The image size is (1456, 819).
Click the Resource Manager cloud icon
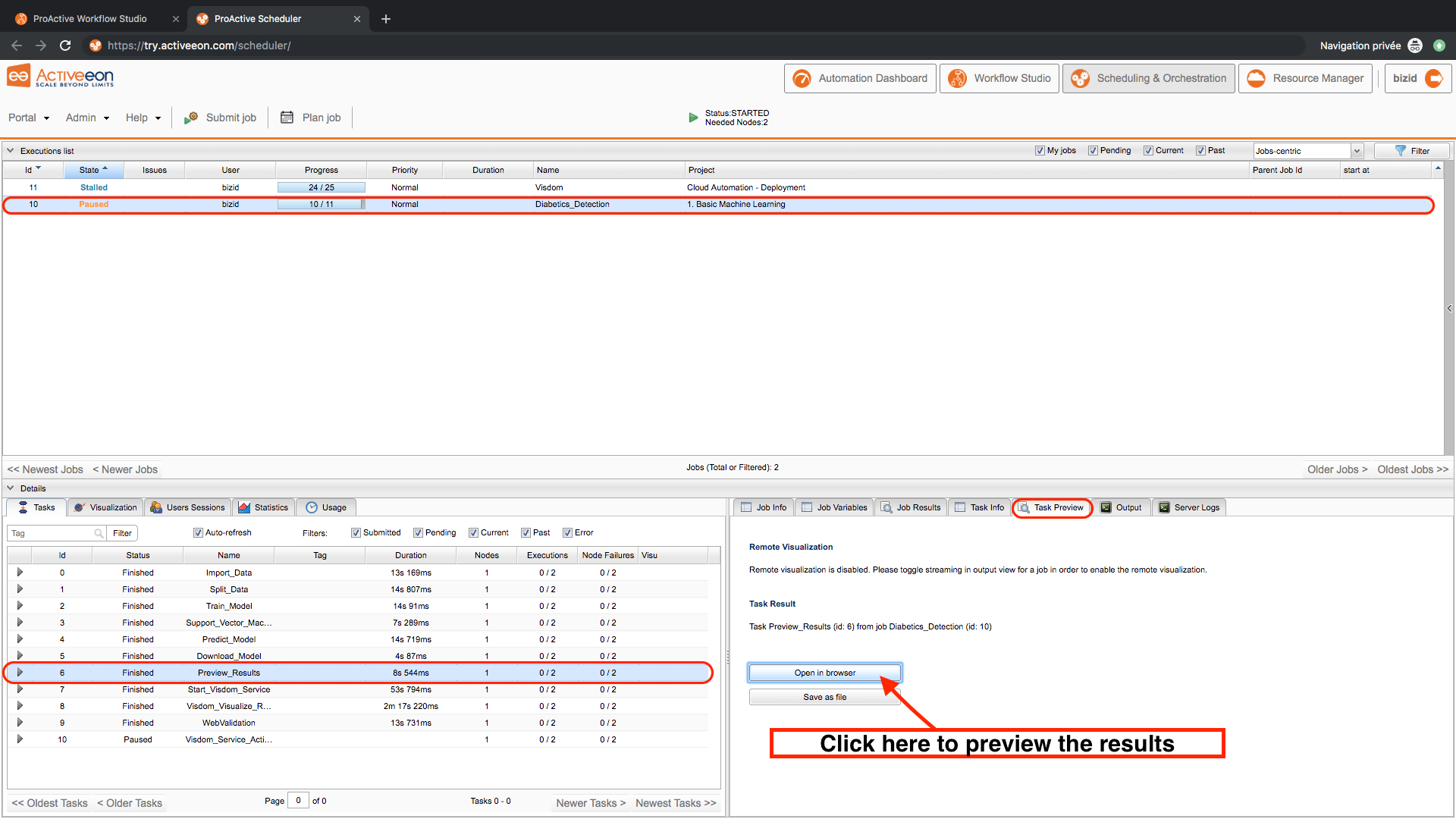tap(1256, 79)
